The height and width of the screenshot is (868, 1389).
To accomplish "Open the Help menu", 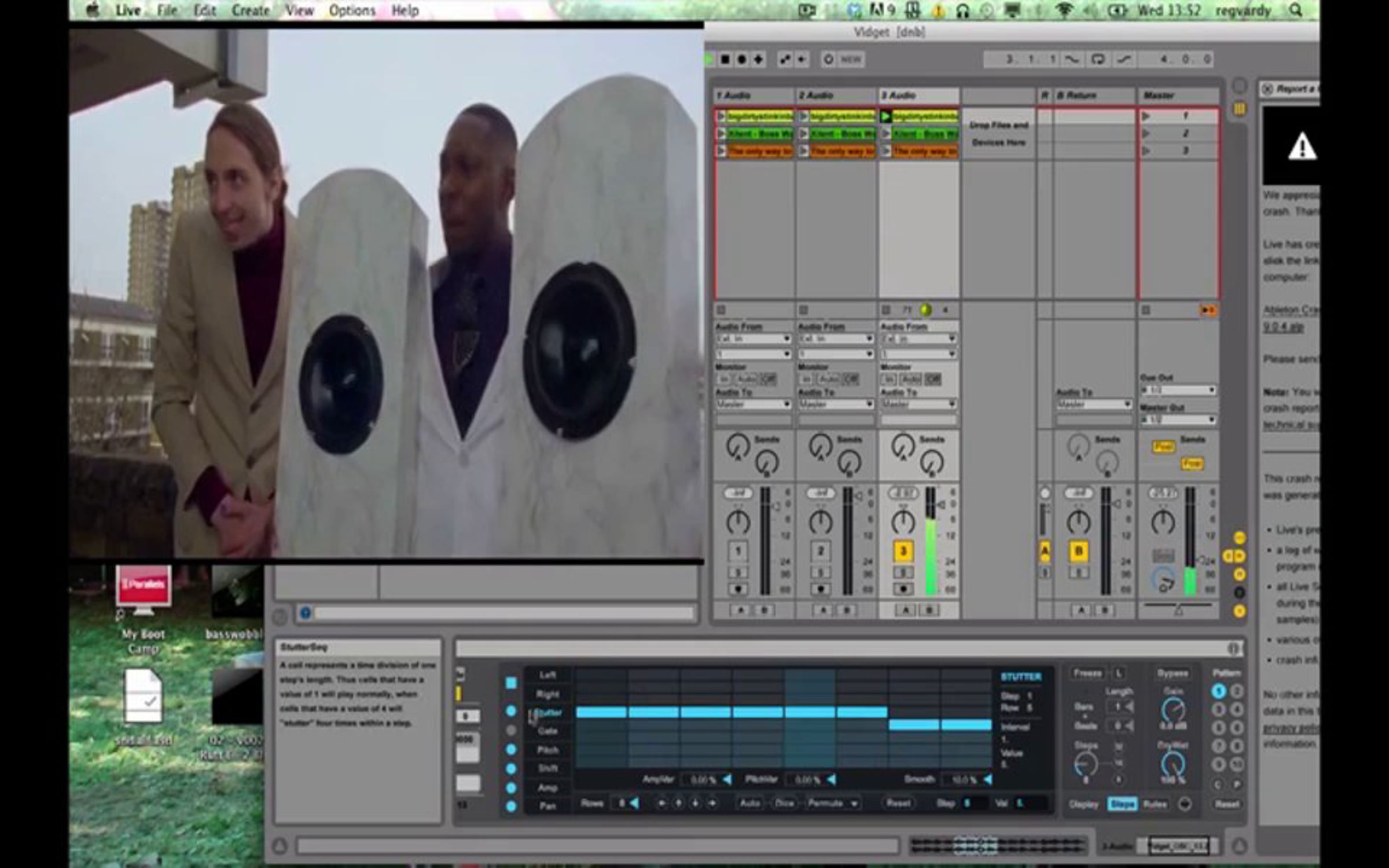I will 405,10.
